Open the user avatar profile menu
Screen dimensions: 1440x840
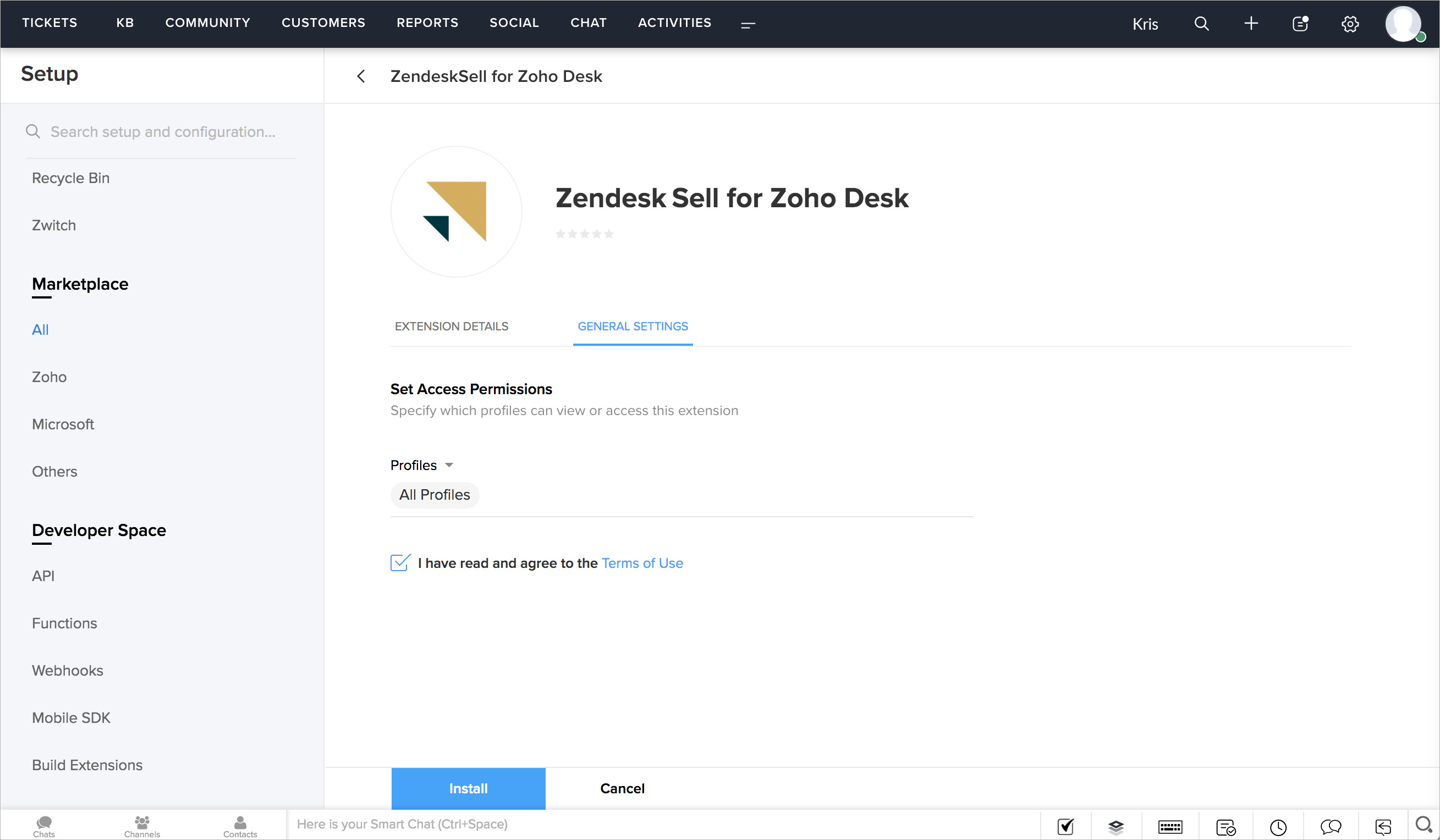pos(1403,24)
